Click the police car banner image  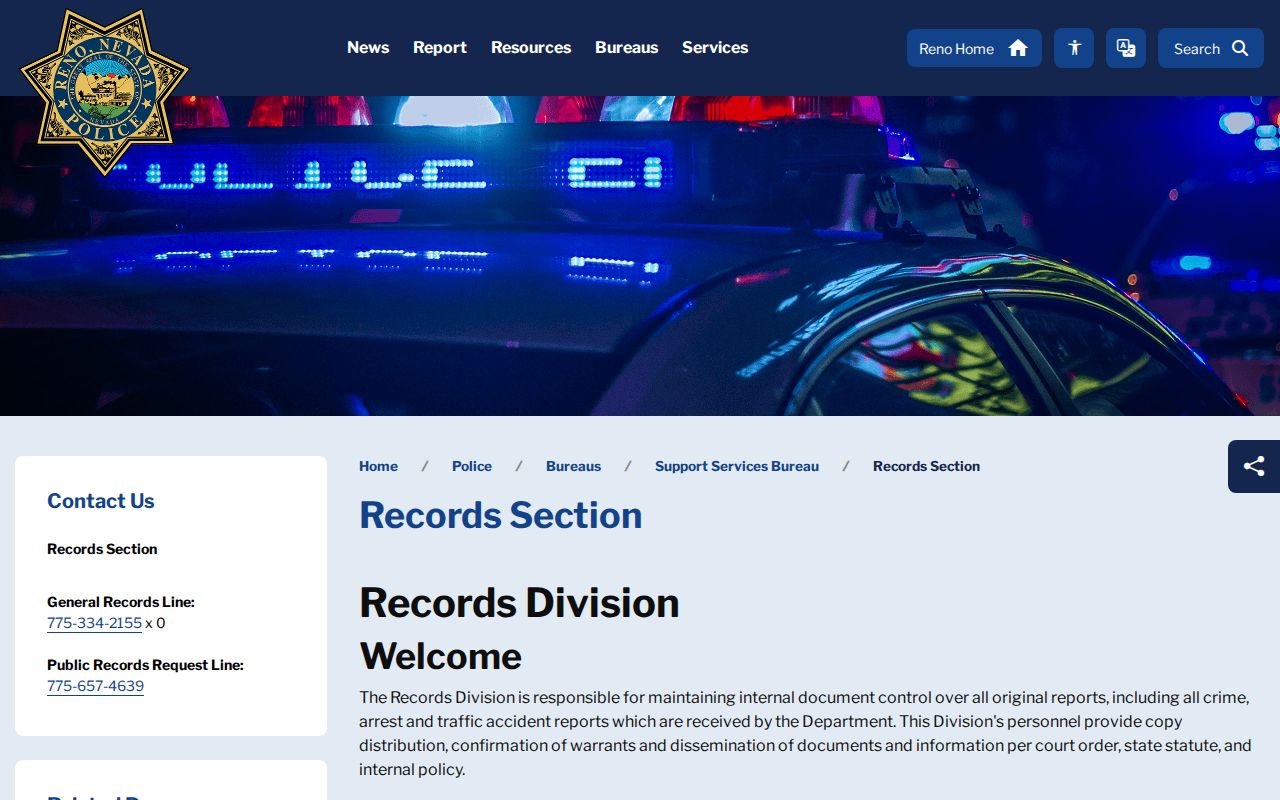(x=640, y=256)
